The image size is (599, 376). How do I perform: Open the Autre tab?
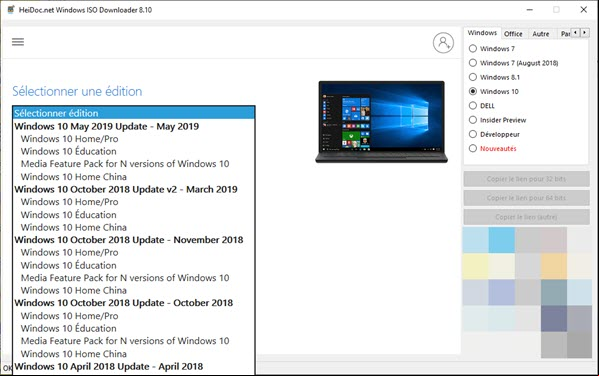coord(541,34)
